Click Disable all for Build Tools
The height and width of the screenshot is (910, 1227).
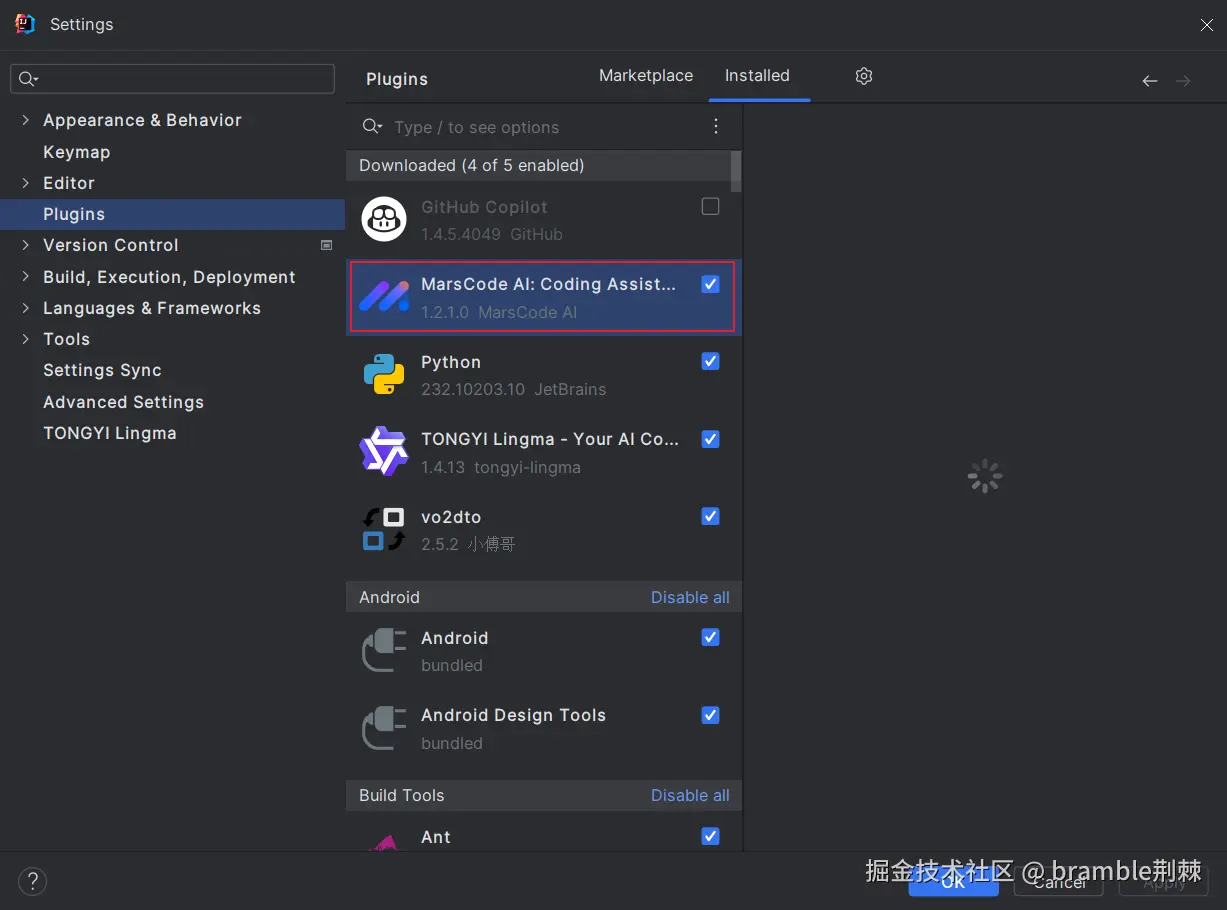coord(690,795)
